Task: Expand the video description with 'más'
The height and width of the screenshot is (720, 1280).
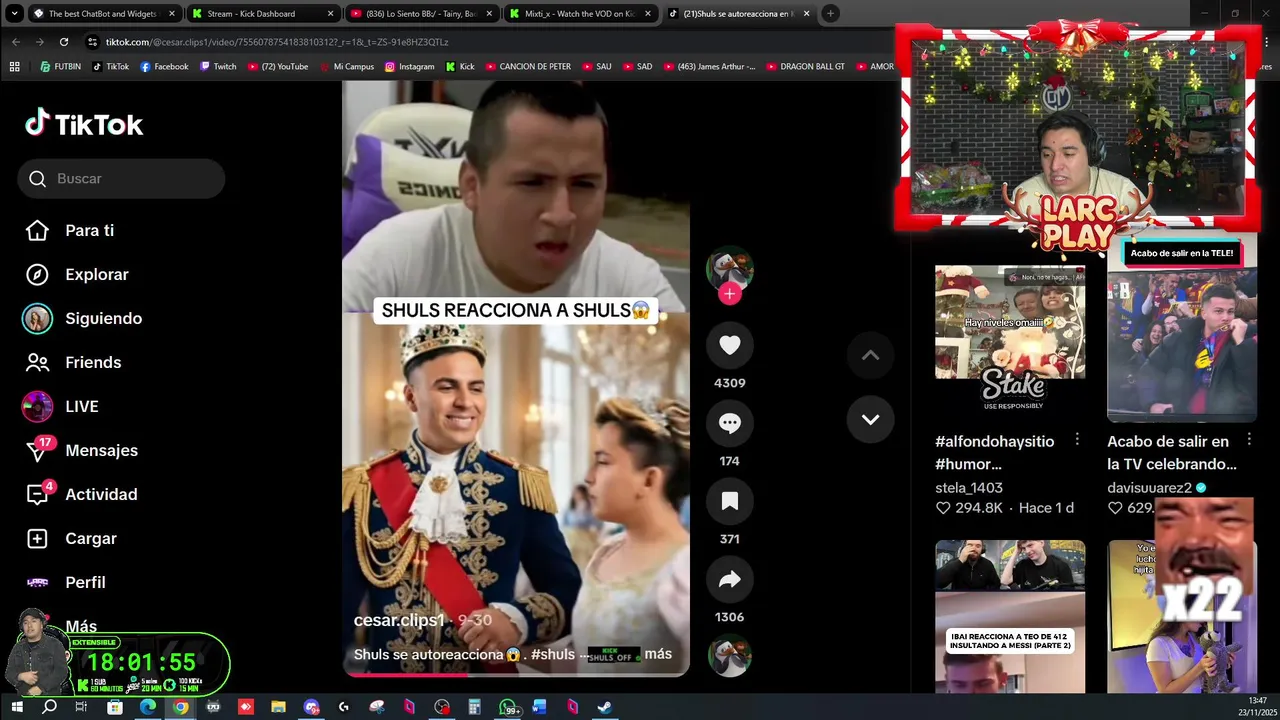Action: [x=658, y=654]
